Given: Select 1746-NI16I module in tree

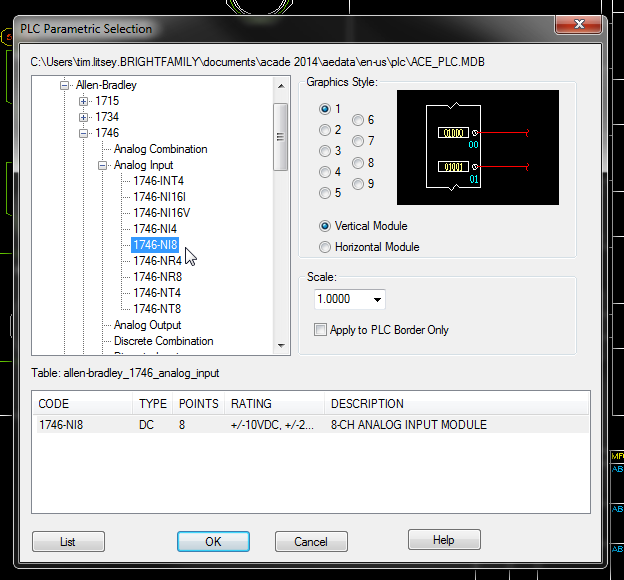Looking at the screenshot, I should pos(159,197).
